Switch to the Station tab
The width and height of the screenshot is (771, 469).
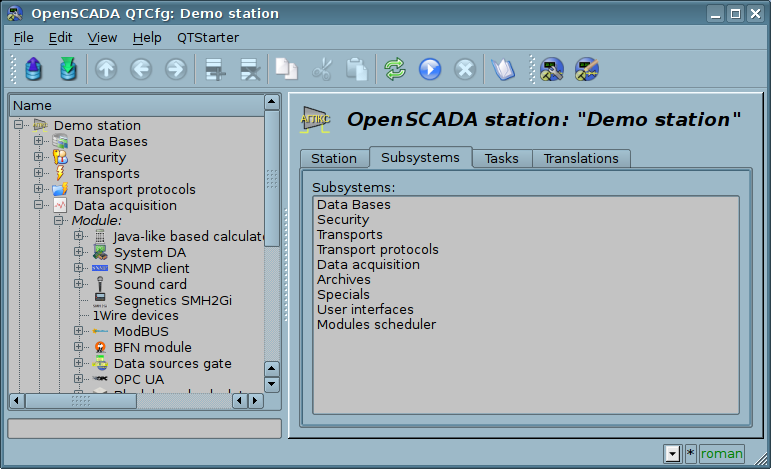tap(334, 158)
